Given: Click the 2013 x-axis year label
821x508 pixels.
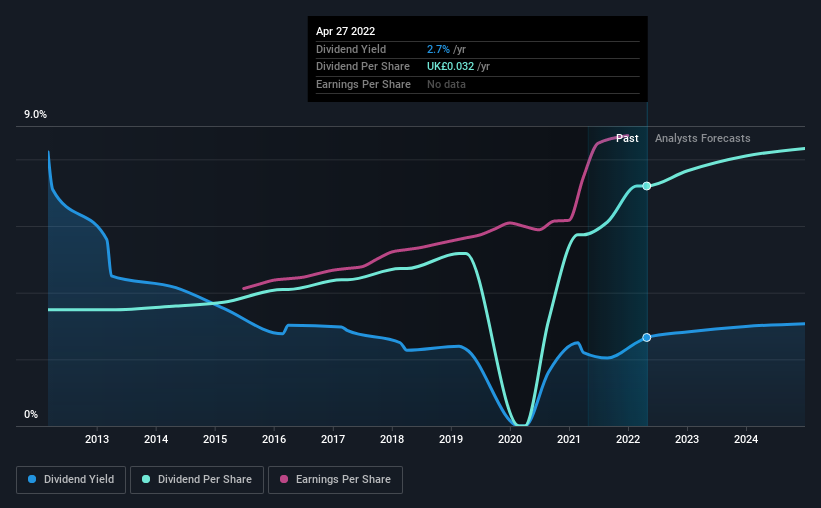Looking at the screenshot, I should [x=97, y=439].
